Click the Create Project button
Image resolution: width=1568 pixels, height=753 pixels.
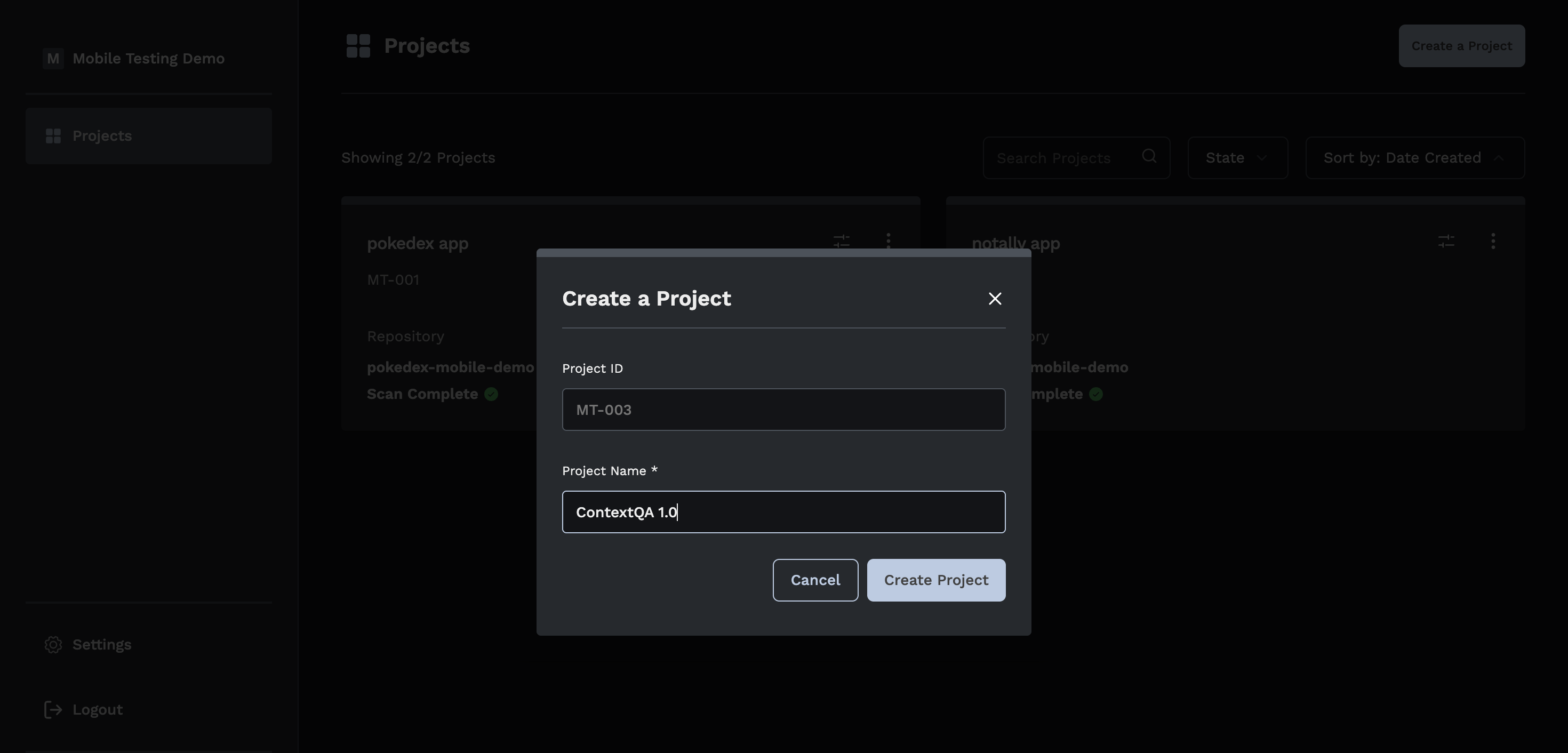[935, 580]
